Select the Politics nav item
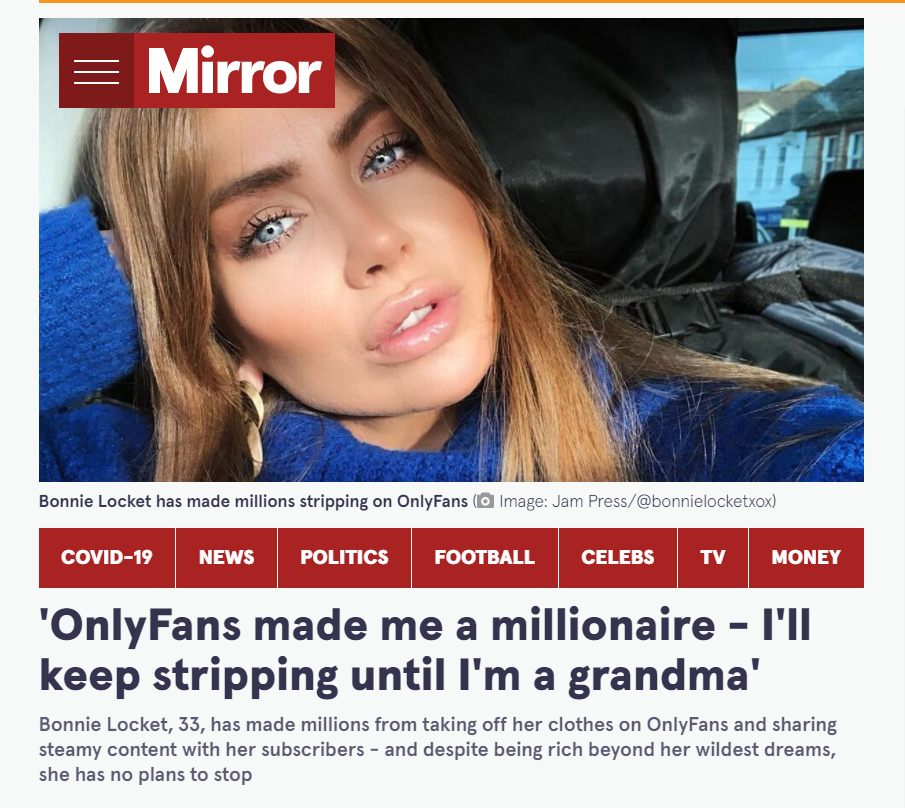Screen dimensions: 905x808 pyautogui.click(x=345, y=558)
